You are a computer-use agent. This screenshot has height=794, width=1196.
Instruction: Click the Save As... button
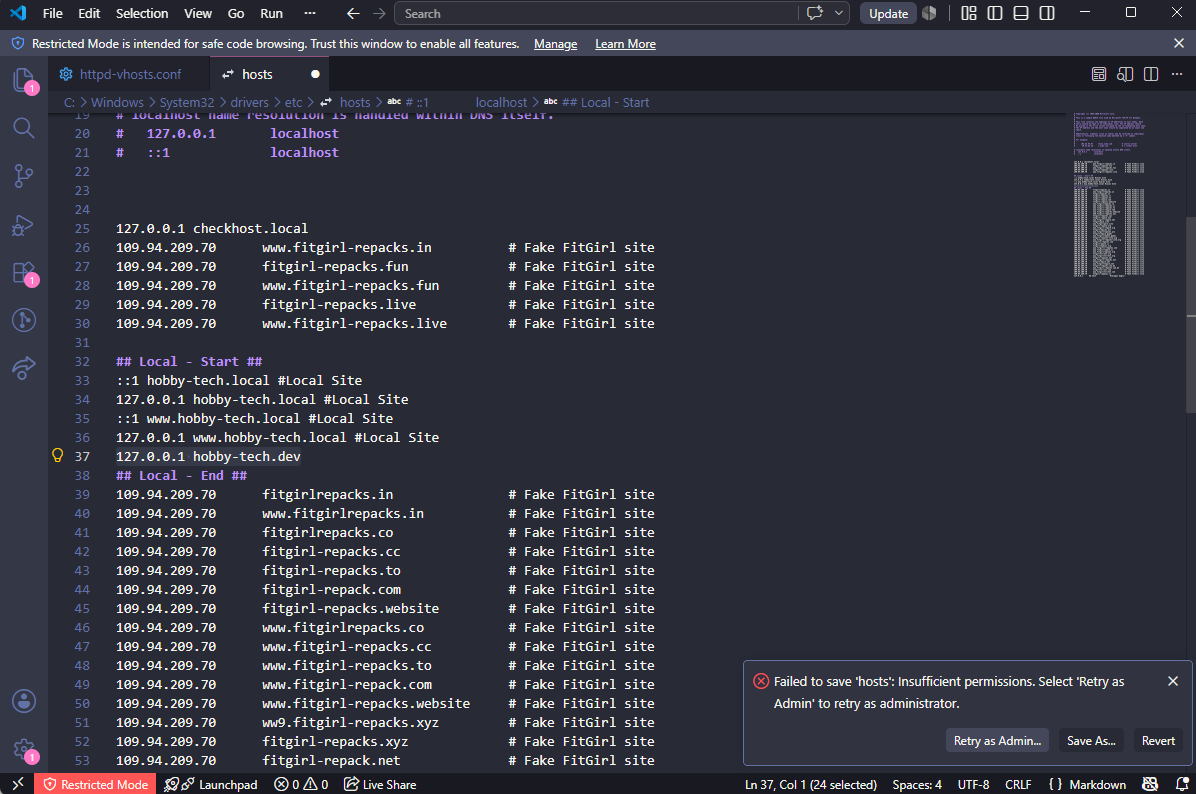tap(1091, 741)
